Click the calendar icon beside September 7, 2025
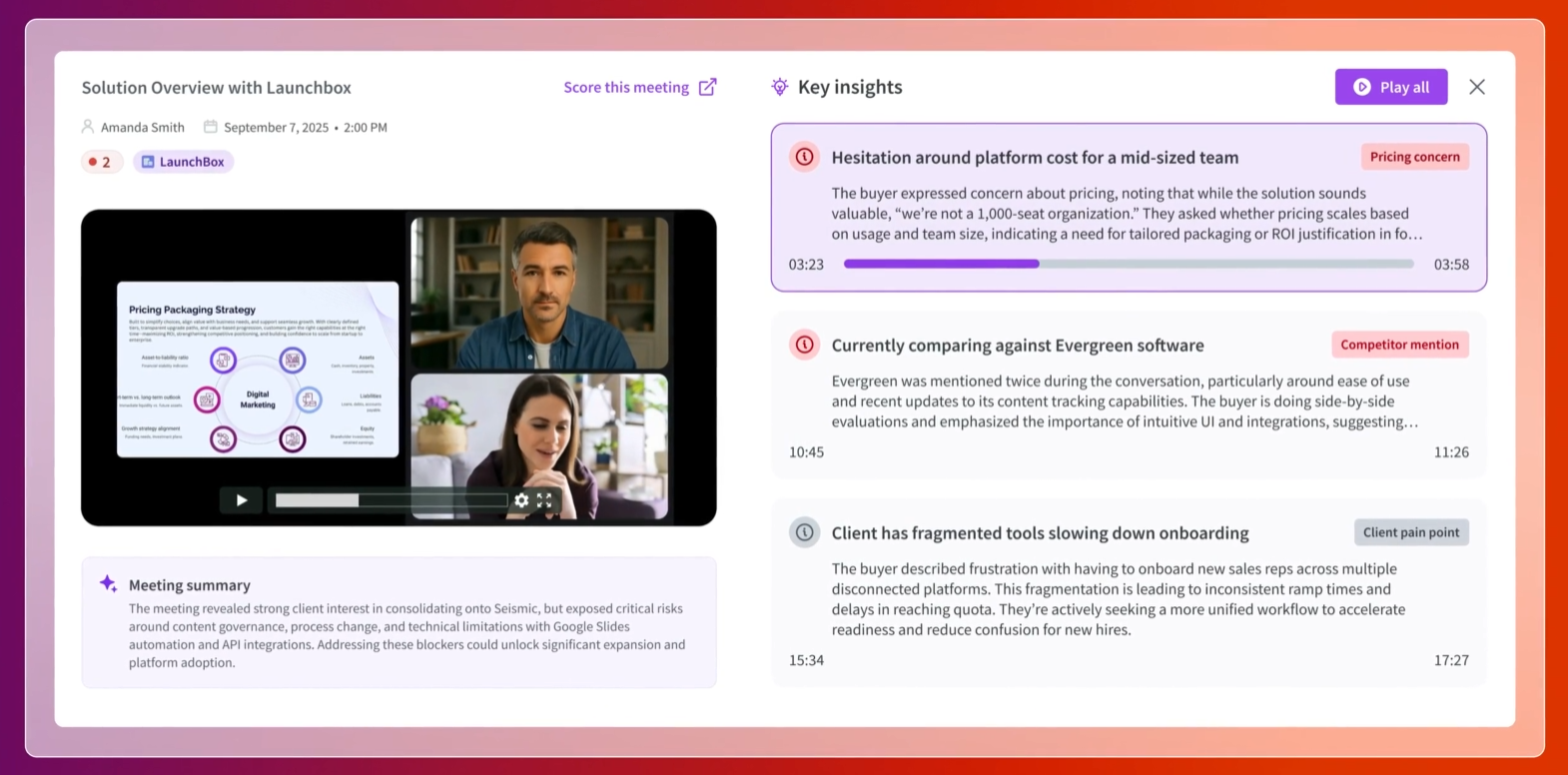This screenshot has height=775, width=1568. (211, 127)
